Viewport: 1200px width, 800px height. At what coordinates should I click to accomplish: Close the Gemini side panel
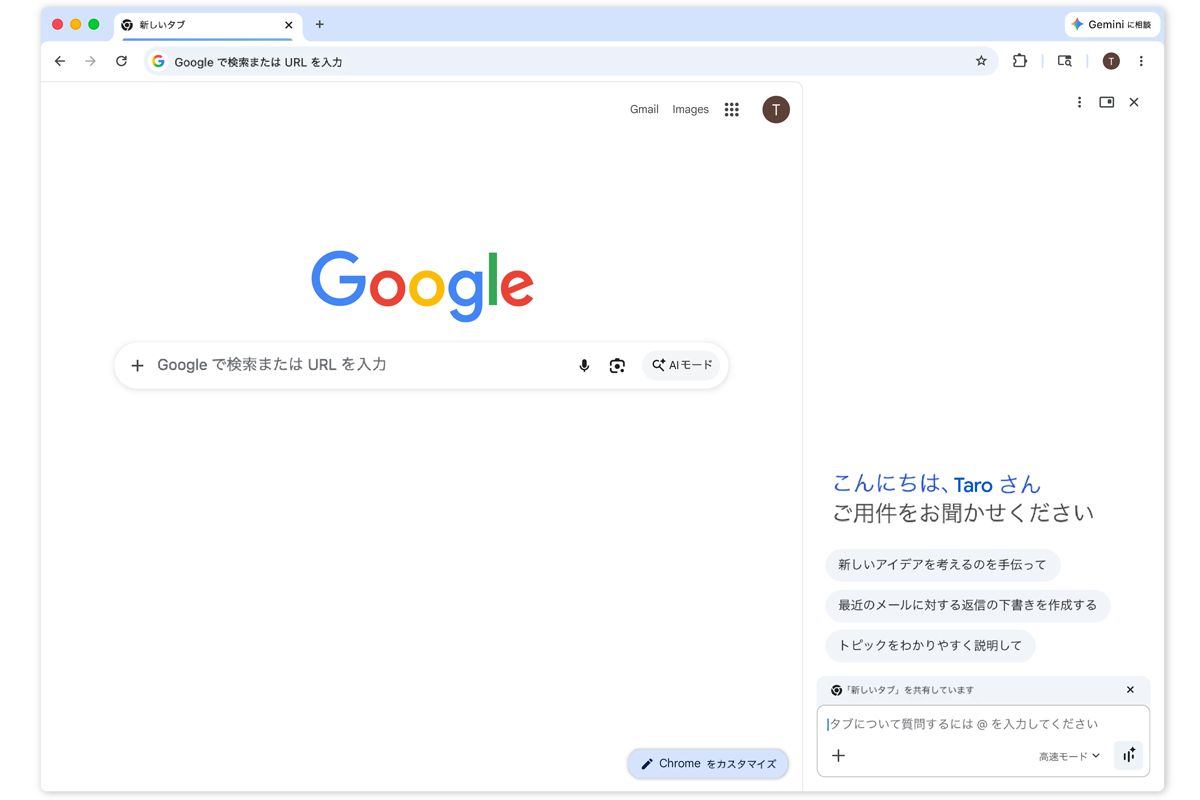(x=1134, y=102)
